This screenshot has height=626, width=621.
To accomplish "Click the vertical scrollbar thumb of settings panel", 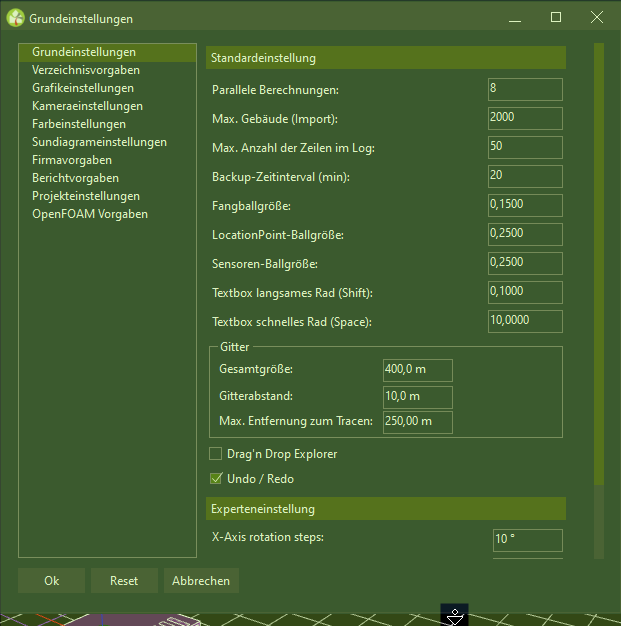I will 599,263.
